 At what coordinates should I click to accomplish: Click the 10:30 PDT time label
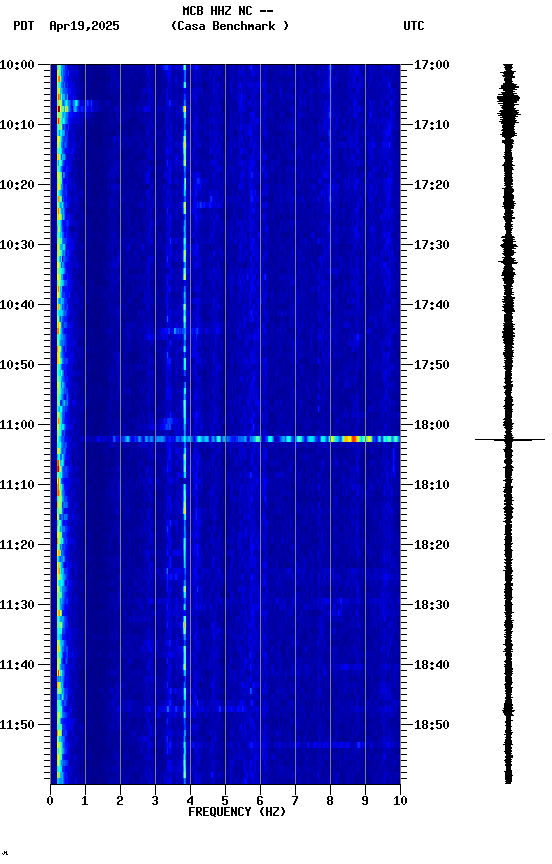coord(17,245)
